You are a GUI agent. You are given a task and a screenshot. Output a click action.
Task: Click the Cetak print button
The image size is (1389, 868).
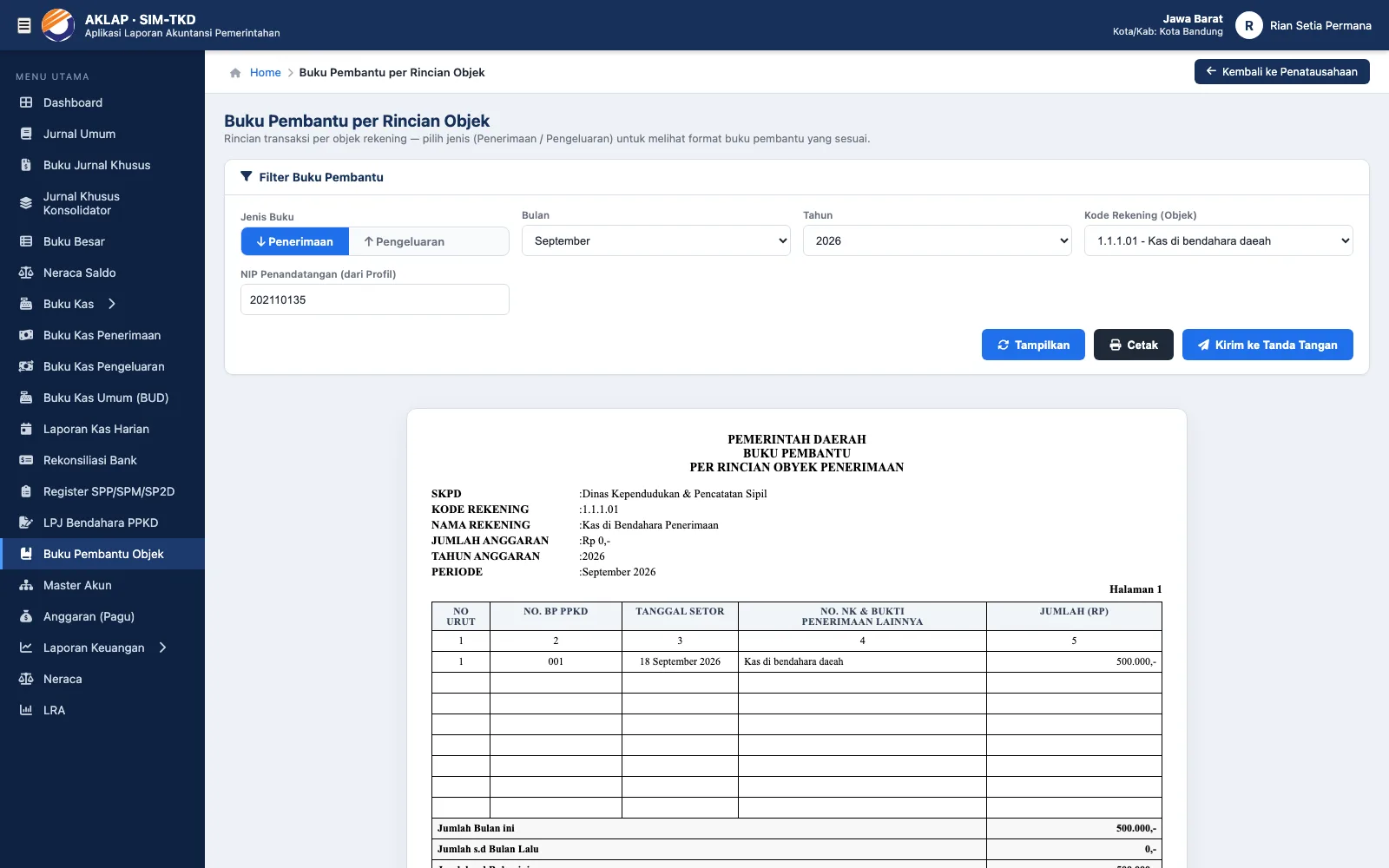tap(1134, 345)
